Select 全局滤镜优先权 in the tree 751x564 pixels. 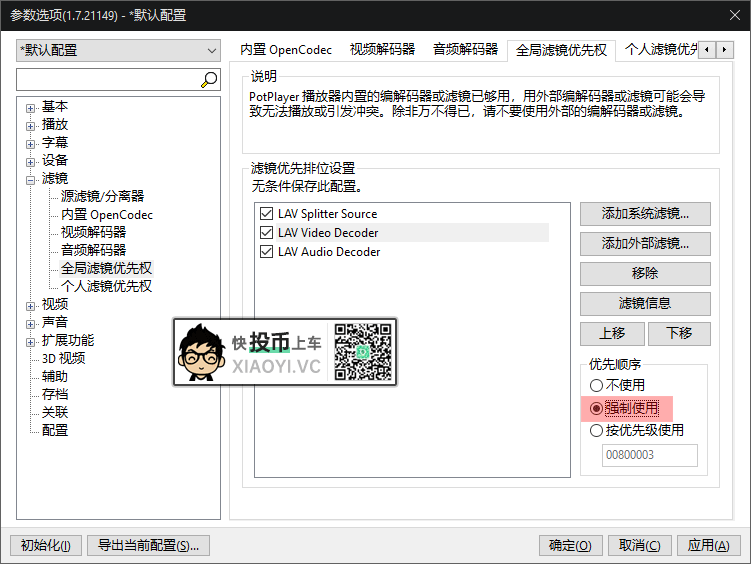106,268
